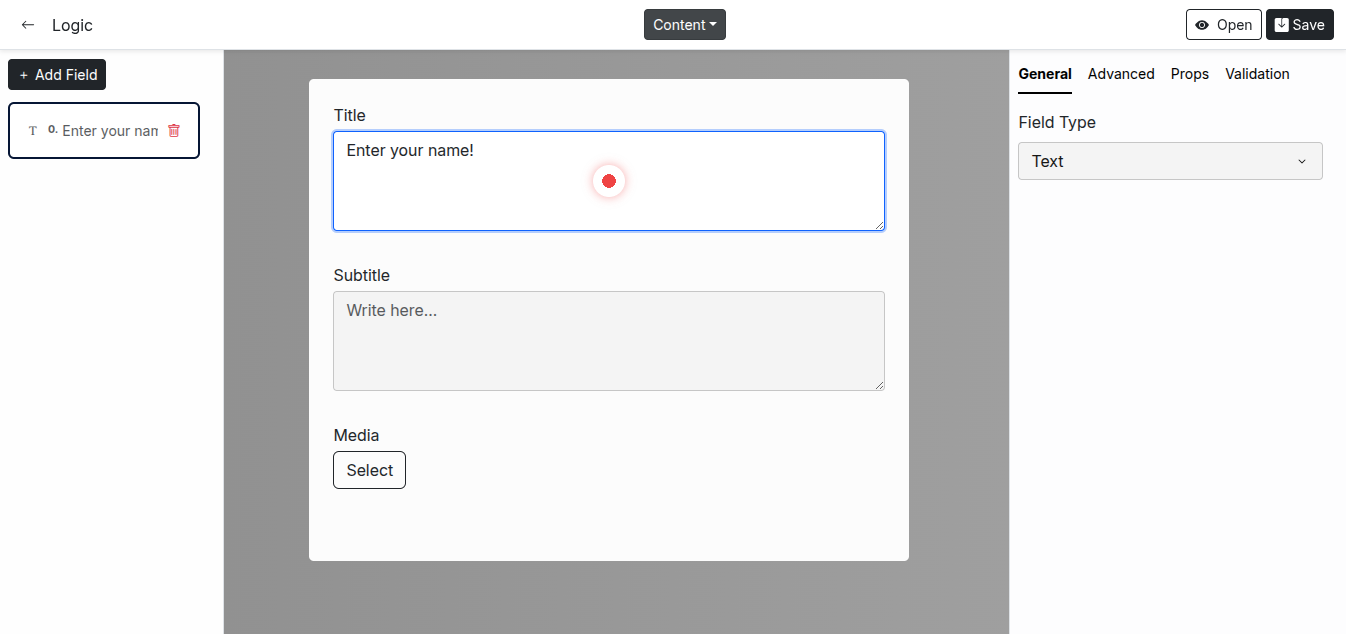Preview the form with the eye Open button
Screen dimensions: 1346x634
[x=1223, y=25]
